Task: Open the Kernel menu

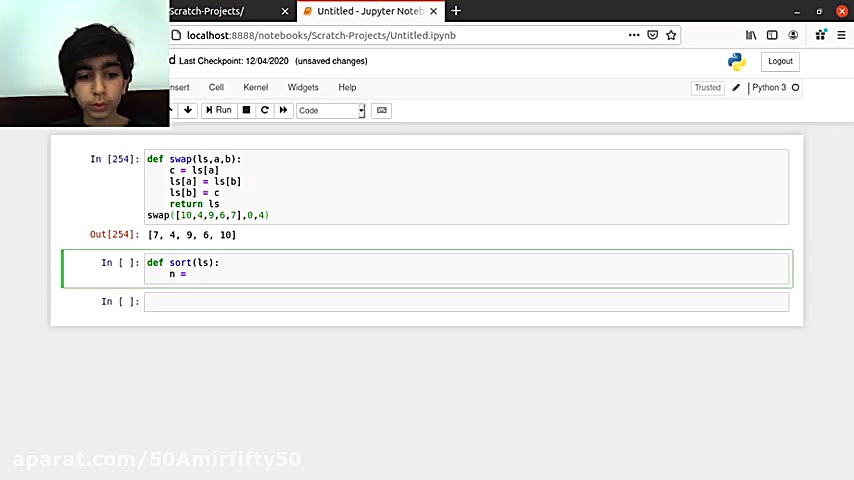Action: [255, 87]
